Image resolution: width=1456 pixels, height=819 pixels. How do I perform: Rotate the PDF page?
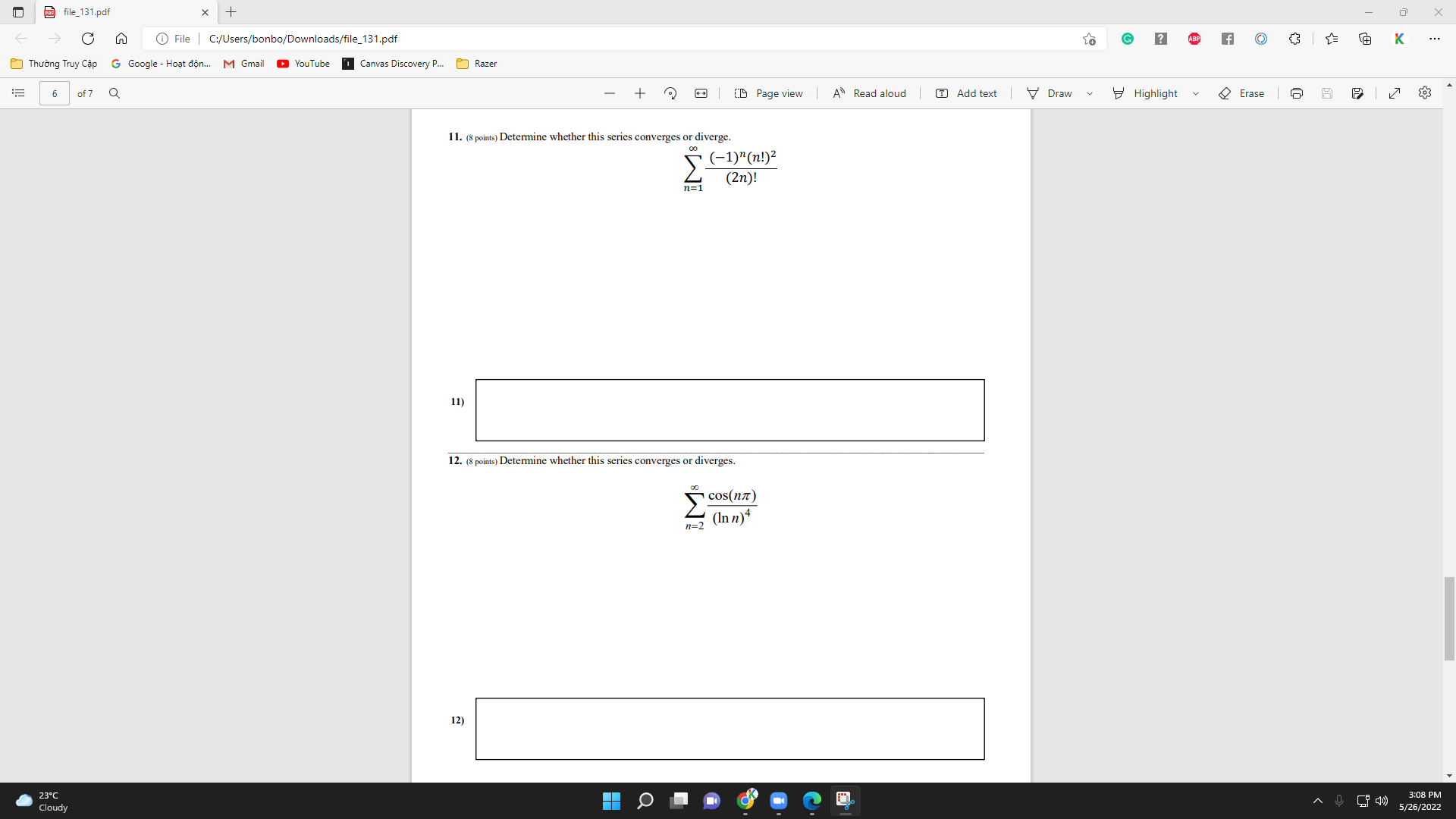670,93
